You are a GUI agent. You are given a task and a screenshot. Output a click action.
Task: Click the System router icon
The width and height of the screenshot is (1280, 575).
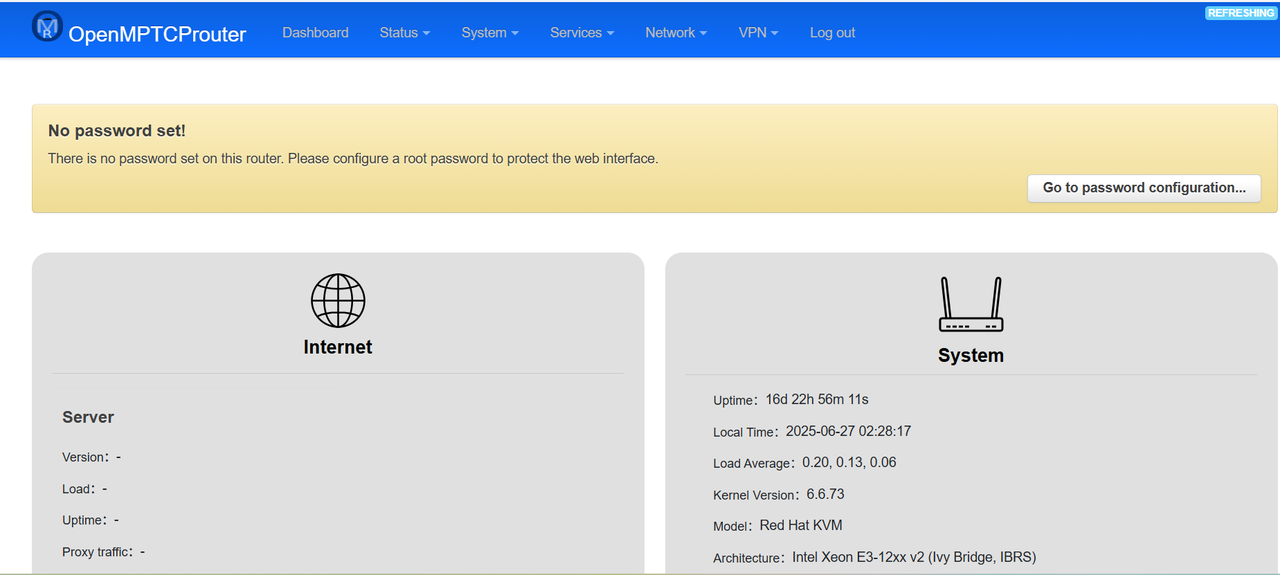970,304
